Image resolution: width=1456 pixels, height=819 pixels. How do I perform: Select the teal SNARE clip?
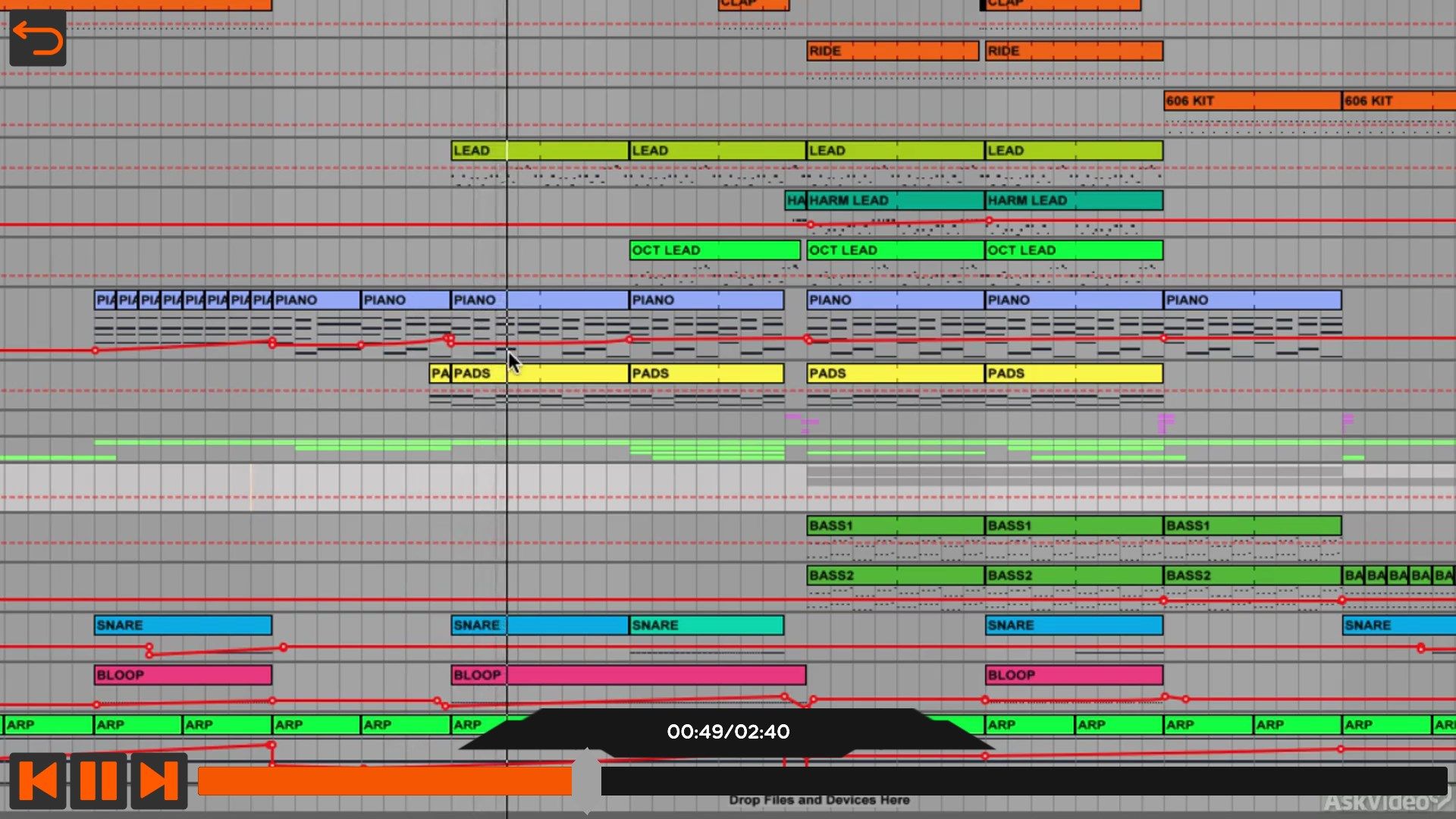pos(707,625)
